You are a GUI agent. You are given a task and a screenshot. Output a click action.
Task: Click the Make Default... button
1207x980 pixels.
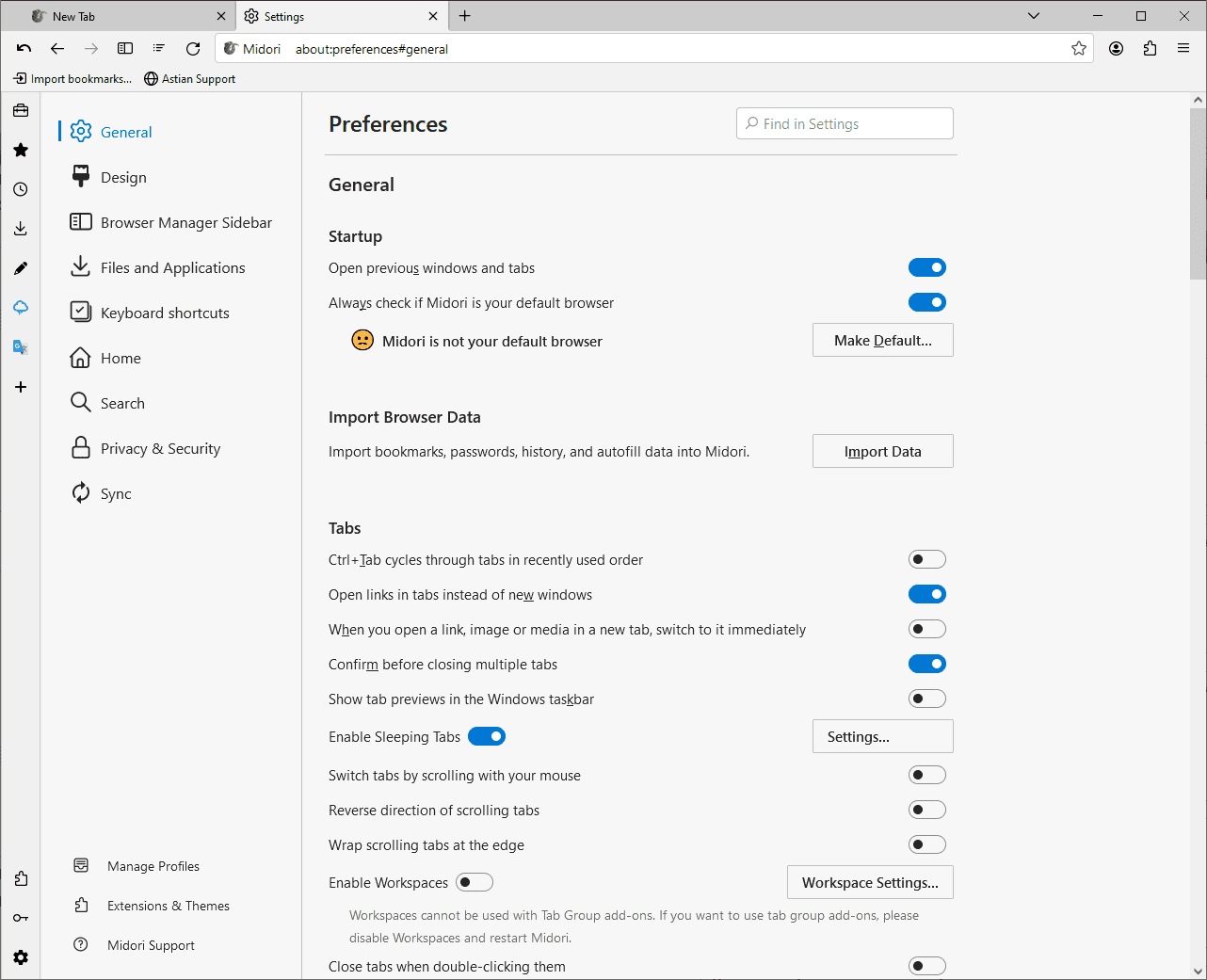tap(882, 341)
